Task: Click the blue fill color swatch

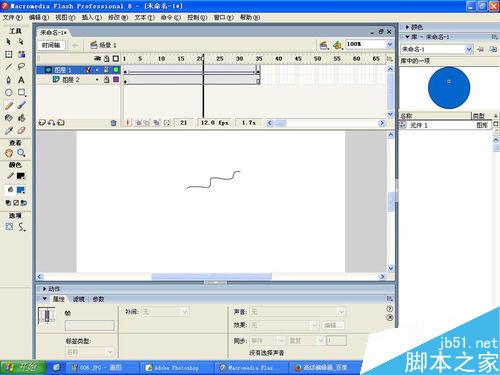Action: [x=21, y=190]
